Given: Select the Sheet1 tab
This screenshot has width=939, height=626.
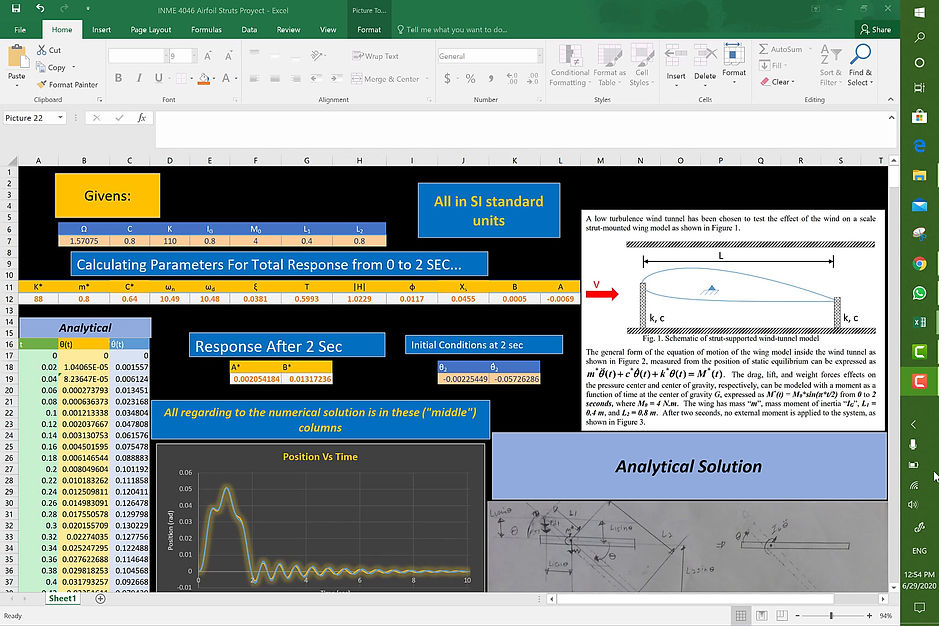Looking at the screenshot, I should tap(62, 598).
